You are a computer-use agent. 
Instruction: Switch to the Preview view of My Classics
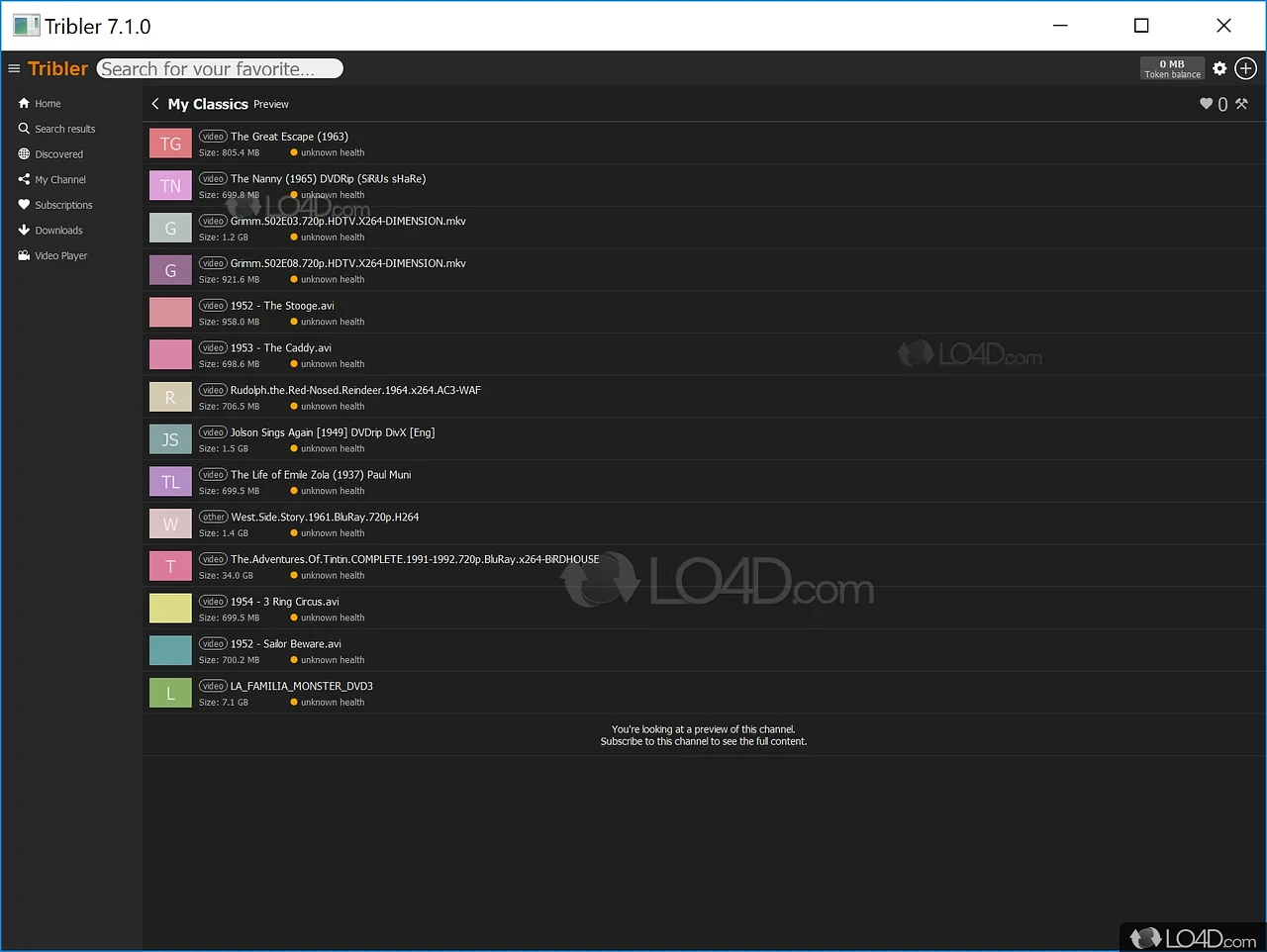point(271,104)
